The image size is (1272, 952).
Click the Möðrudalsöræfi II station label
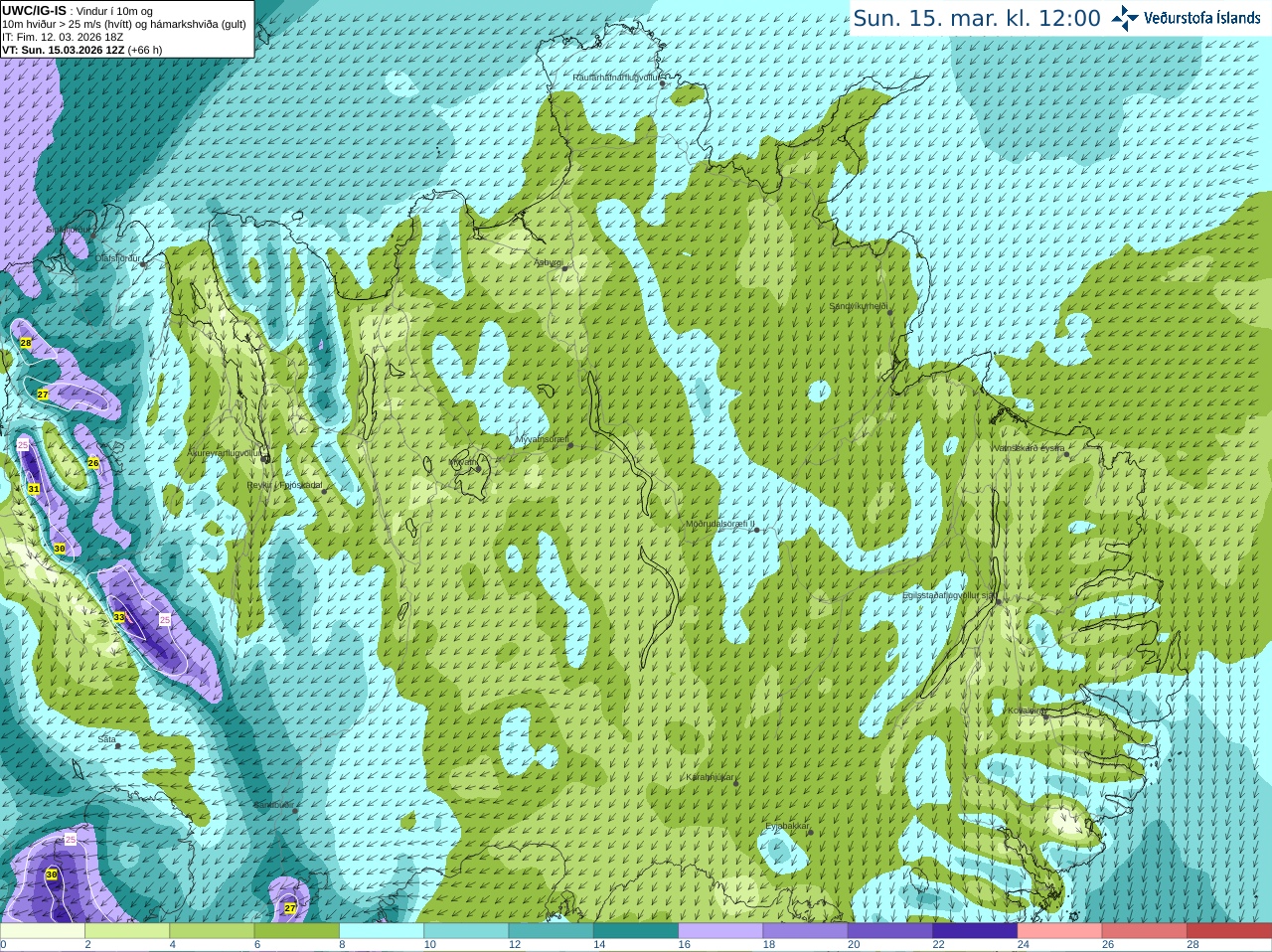pos(719,524)
